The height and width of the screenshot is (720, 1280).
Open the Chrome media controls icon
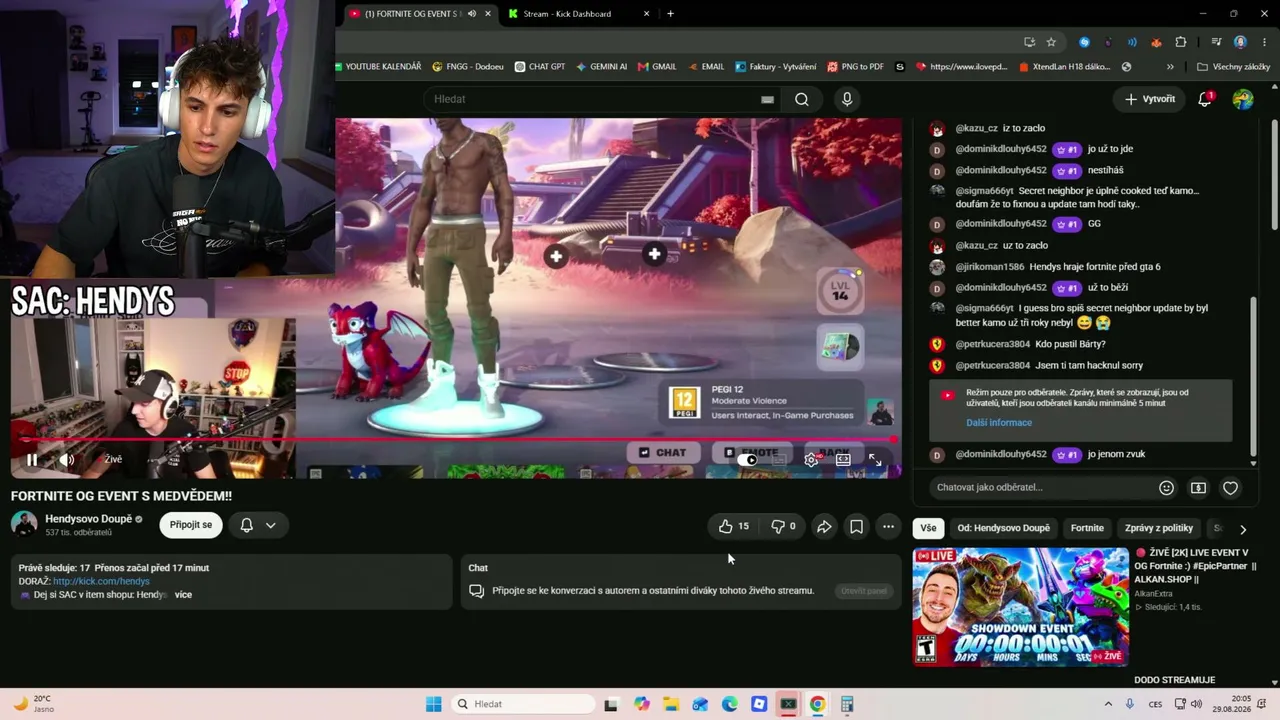pyautogui.click(x=1216, y=42)
